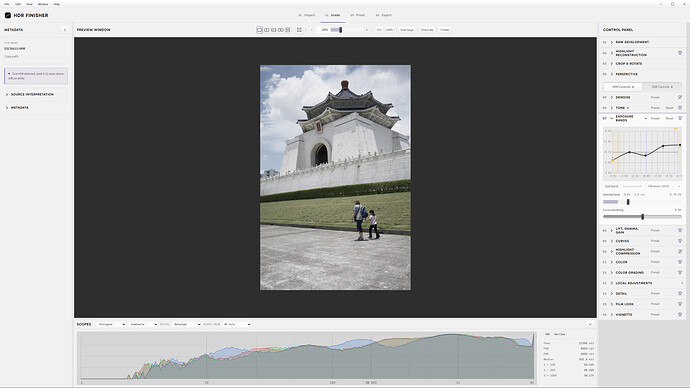Click Preset in the Tone header

coord(655,108)
